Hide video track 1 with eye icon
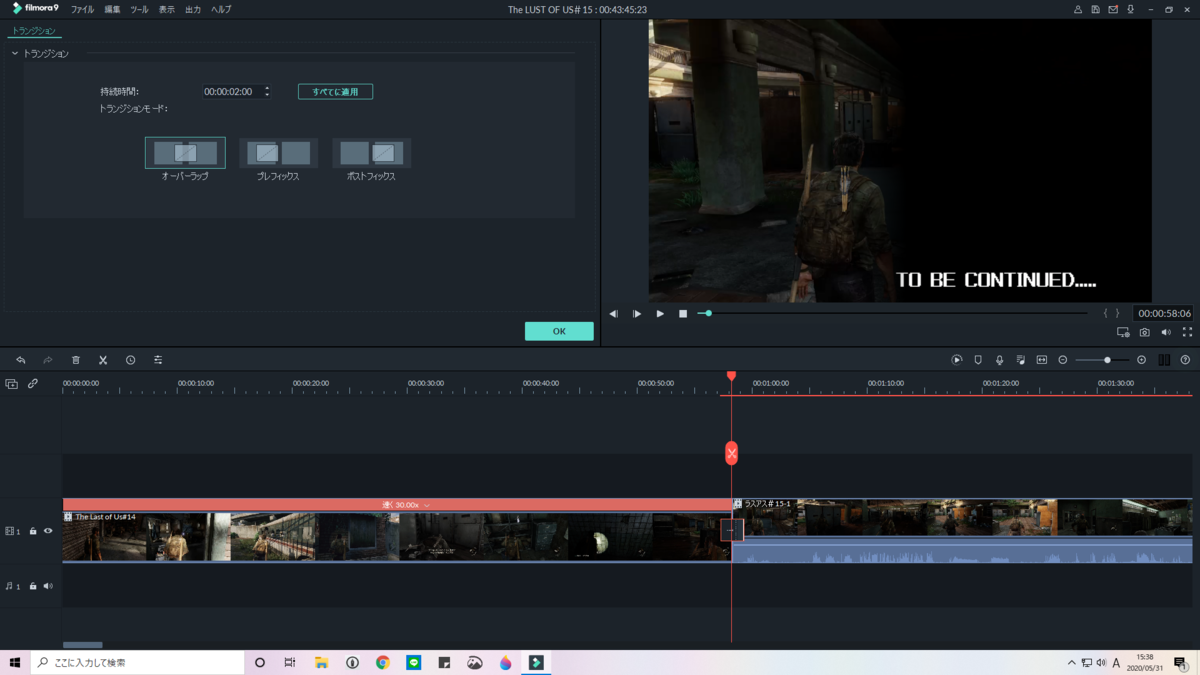 48,531
